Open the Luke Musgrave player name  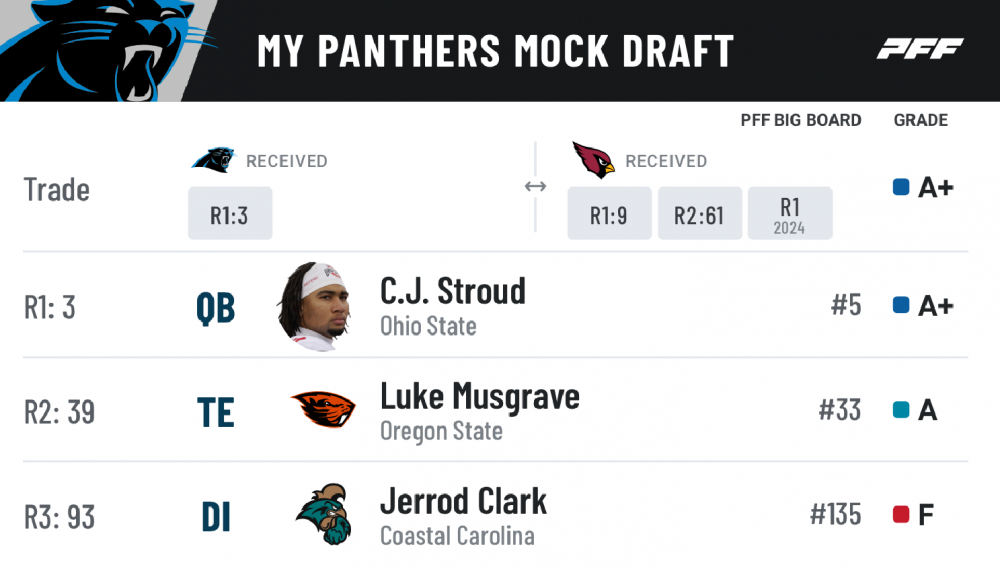(x=479, y=396)
